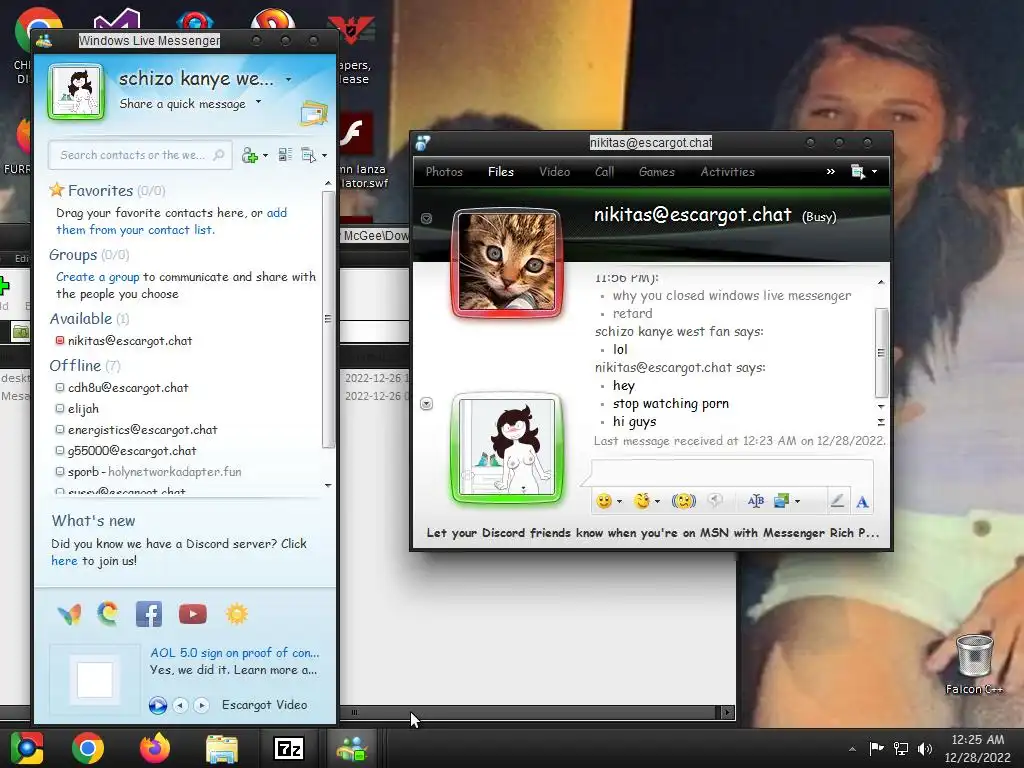This screenshot has height=768, width=1024.
Task: Expand emoticon dropdown arrow in chat
Action: (x=619, y=502)
